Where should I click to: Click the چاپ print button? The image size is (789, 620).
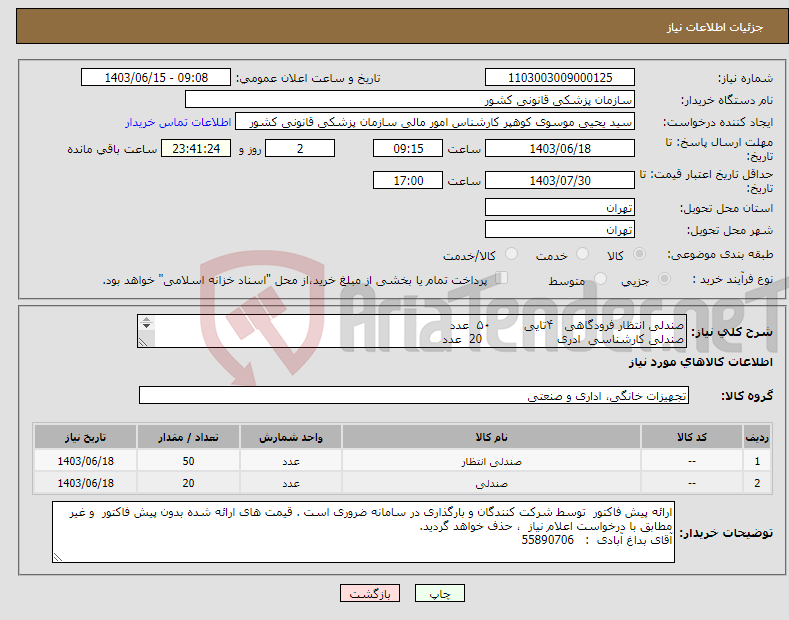click(440, 593)
